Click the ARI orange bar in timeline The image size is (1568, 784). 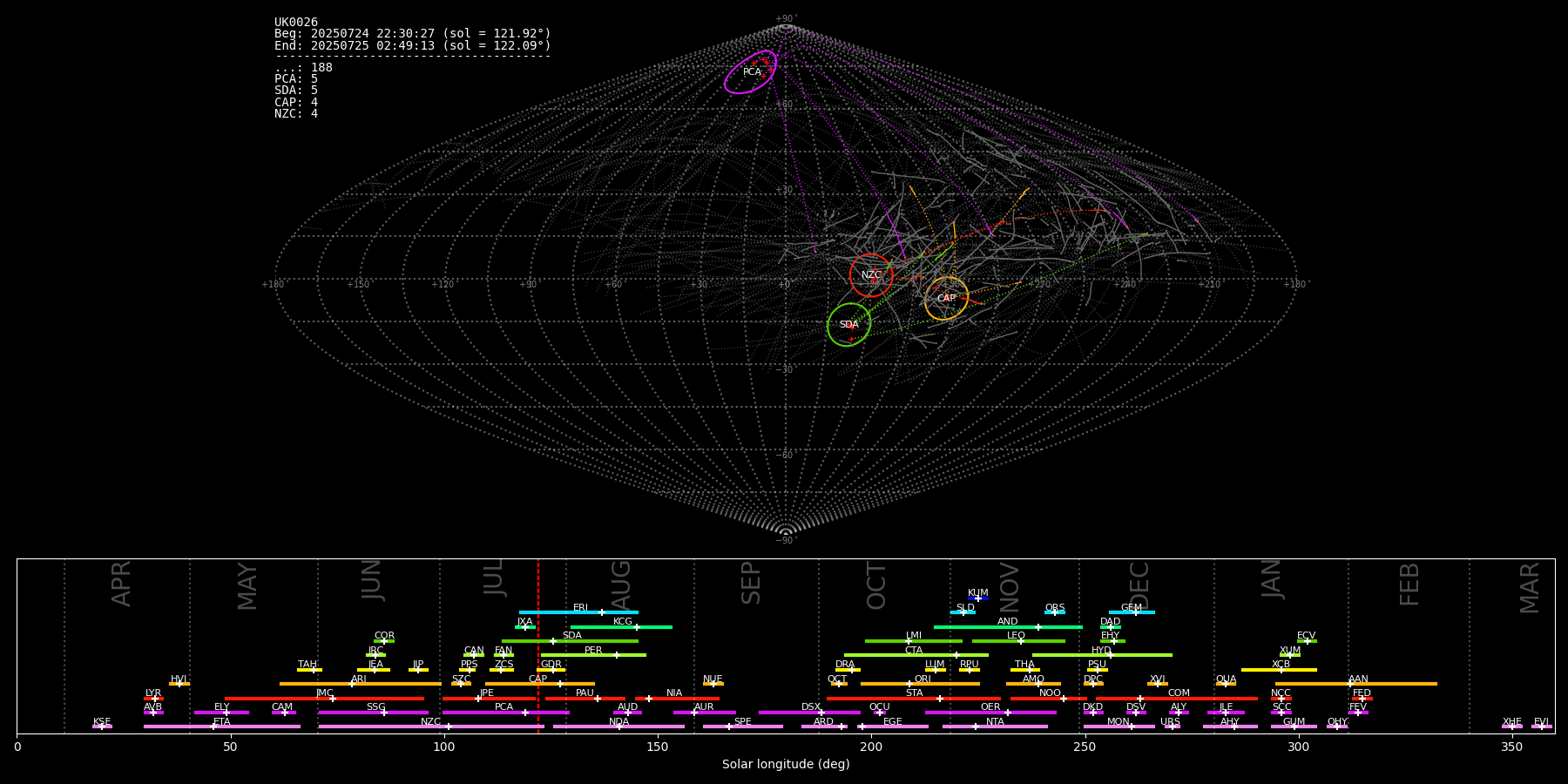[x=361, y=684]
